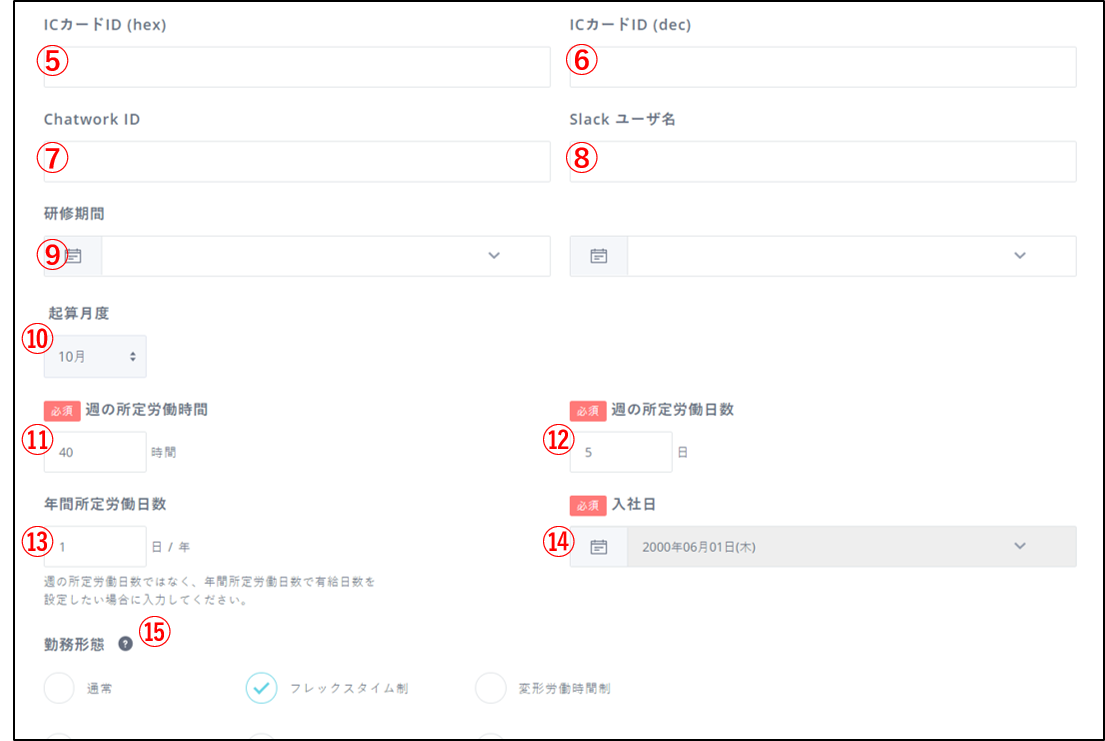Click the フレックスタイム制 label text
This screenshot has width=1105, height=741.
pos(348,689)
